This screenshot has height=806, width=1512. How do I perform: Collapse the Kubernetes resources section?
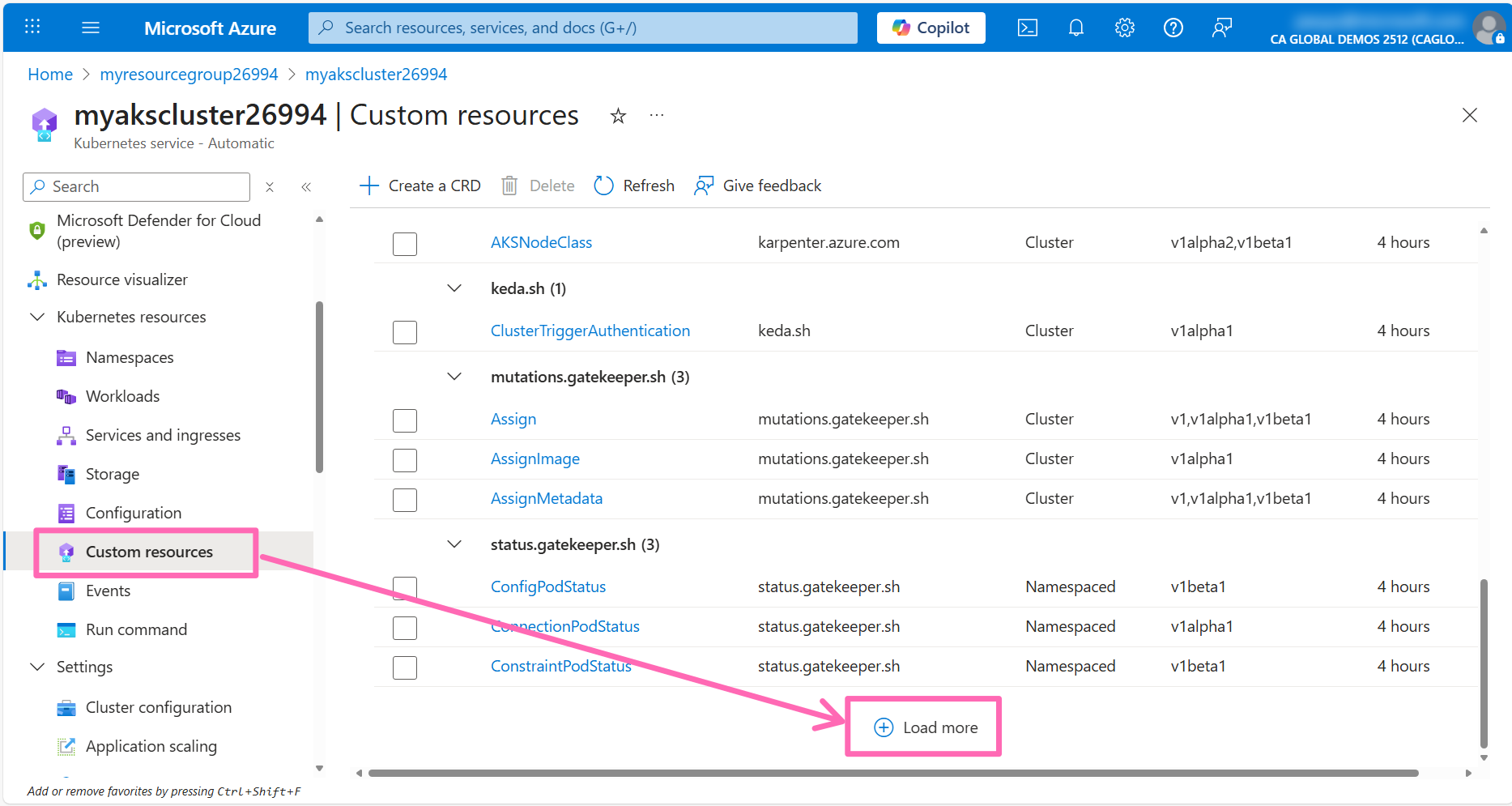click(36, 317)
